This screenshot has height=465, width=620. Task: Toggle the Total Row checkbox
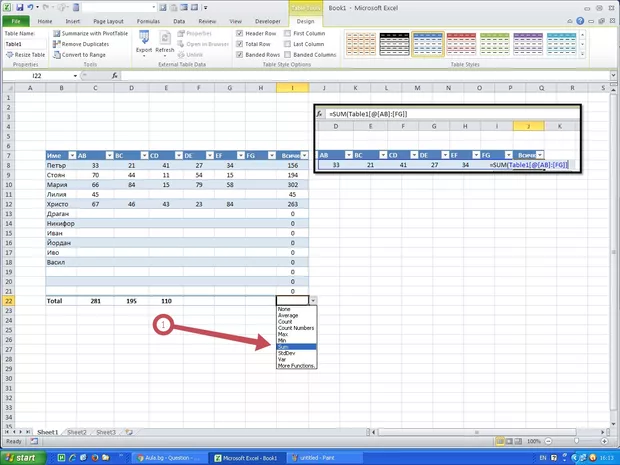pos(240,44)
